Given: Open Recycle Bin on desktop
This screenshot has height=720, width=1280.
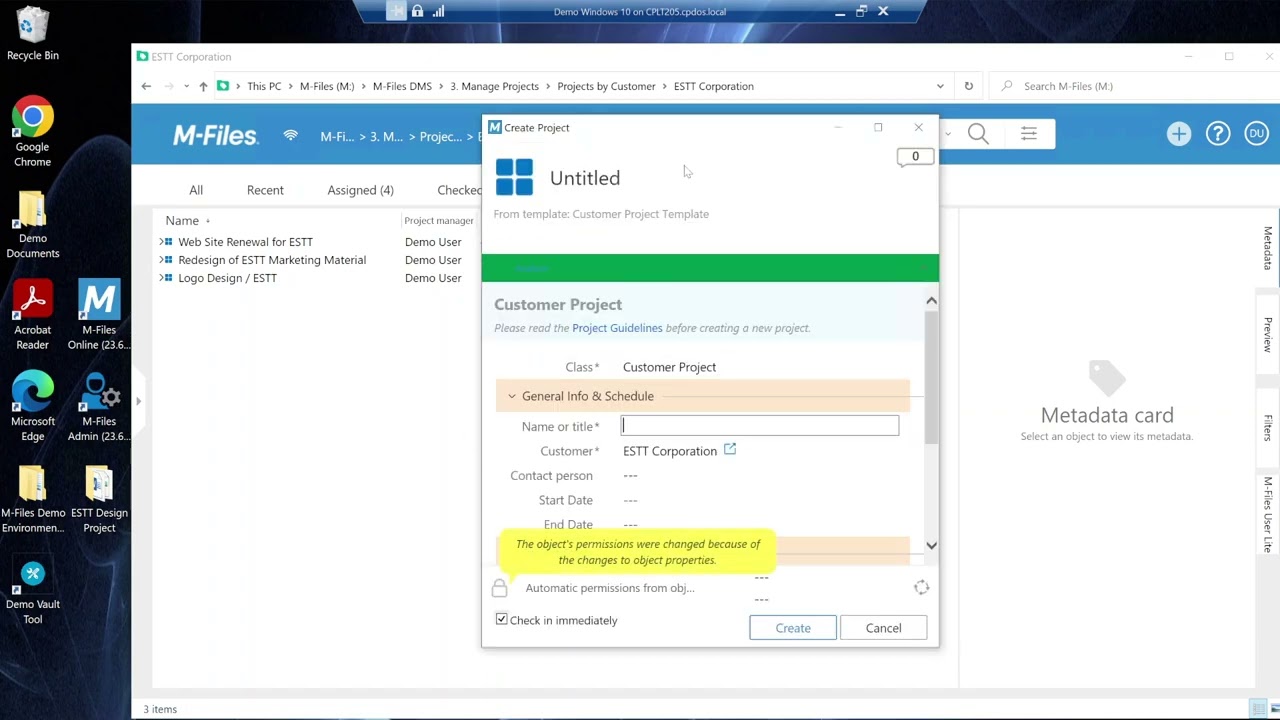Looking at the screenshot, I should click(x=32, y=33).
